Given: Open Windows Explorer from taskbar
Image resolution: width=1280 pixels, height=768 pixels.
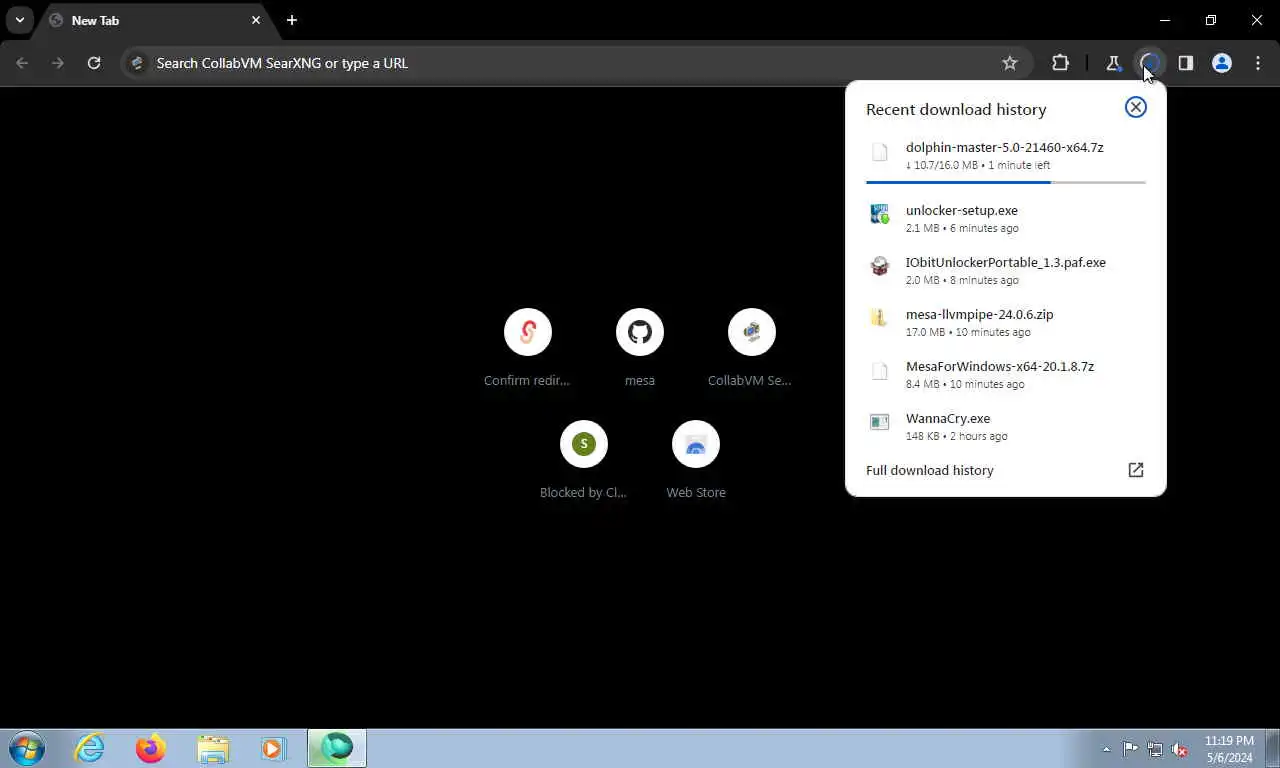Looking at the screenshot, I should [213, 748].
